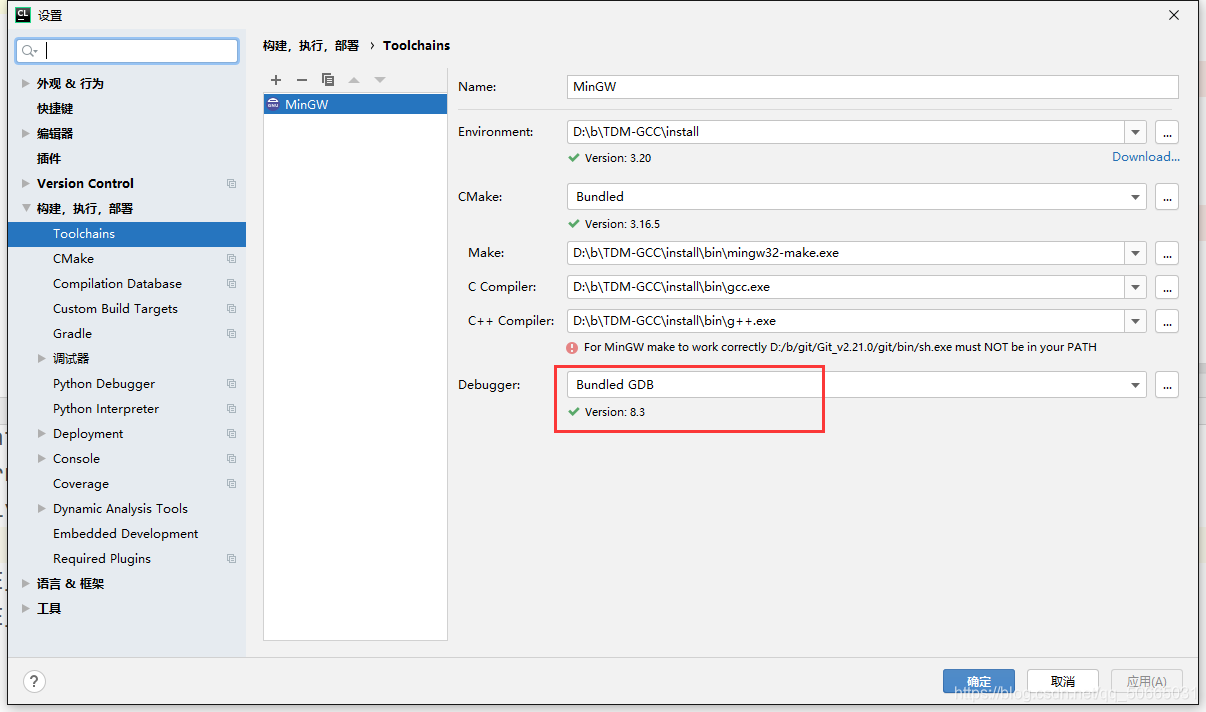Image resolution: width=1206 pixels, height=712 pixels.
Task: Open the C Compiler dropdown list
Action: 1135,287
